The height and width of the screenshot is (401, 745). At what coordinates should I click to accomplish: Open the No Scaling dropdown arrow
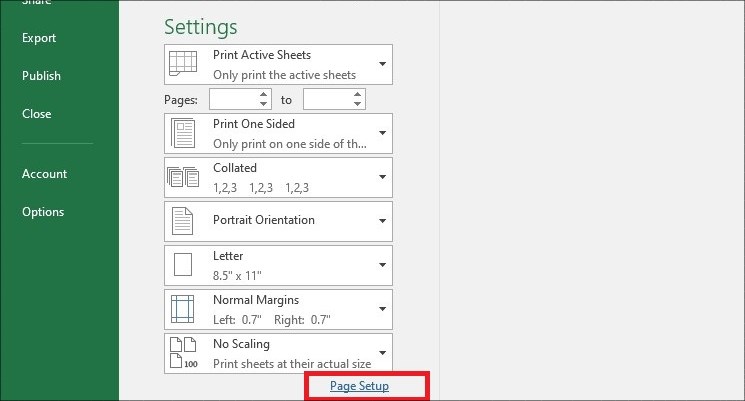(382, 353)
